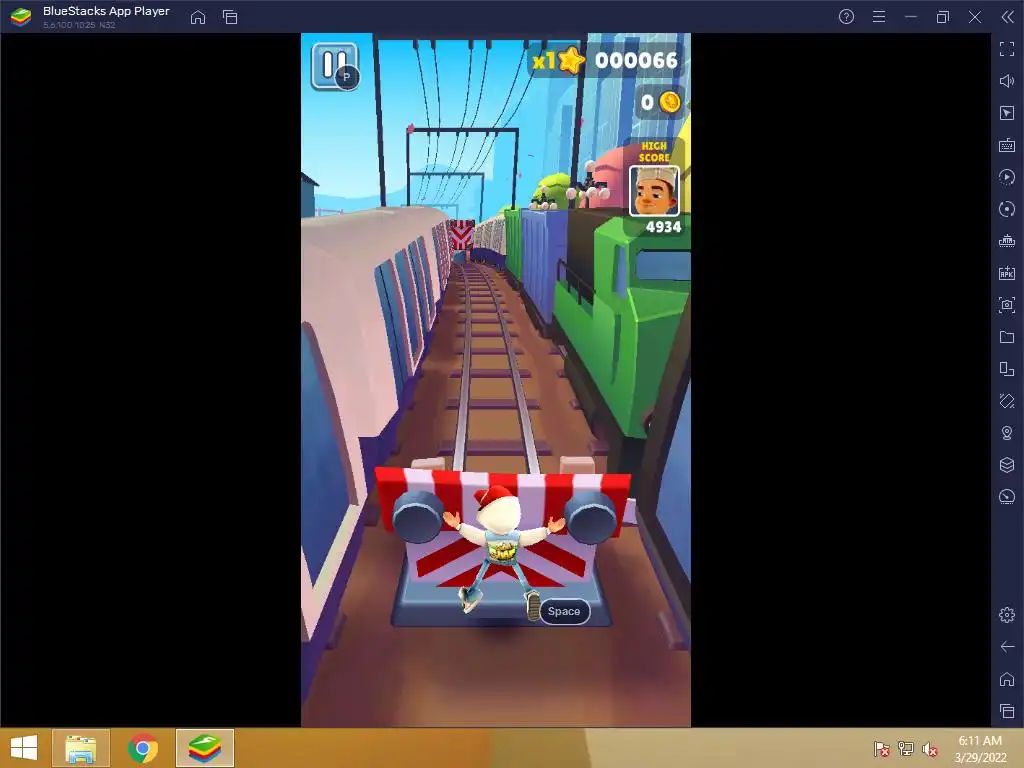Open network tray icon
1024x768 pixels.
point(906,749)
